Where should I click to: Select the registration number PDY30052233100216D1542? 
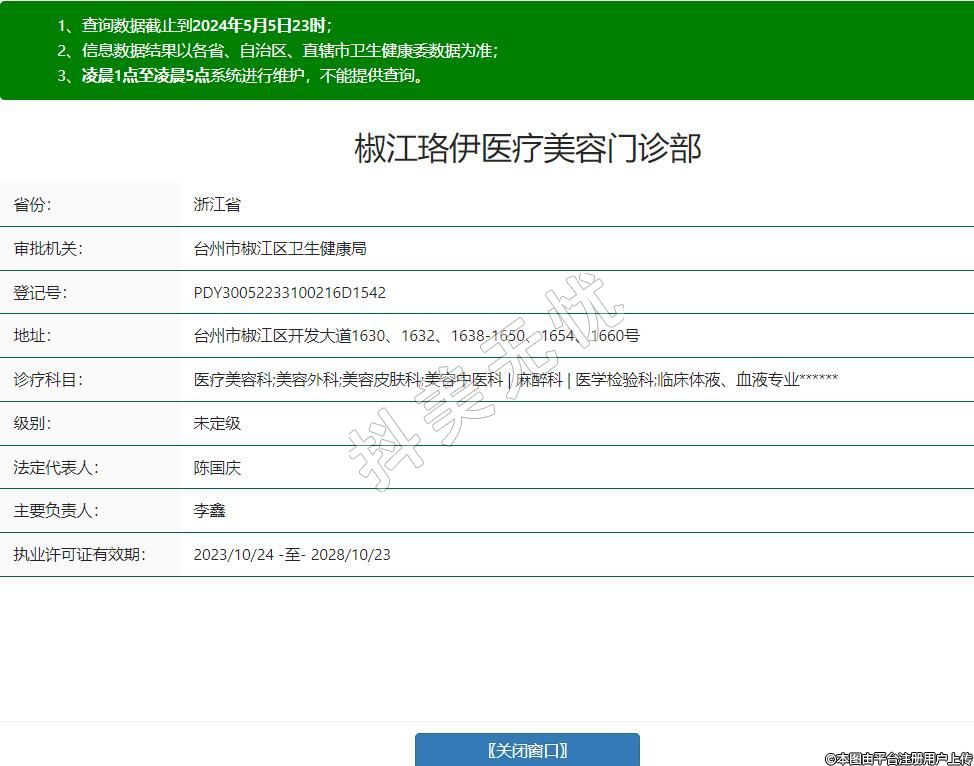pyautogui.click(x=289, y=293)
